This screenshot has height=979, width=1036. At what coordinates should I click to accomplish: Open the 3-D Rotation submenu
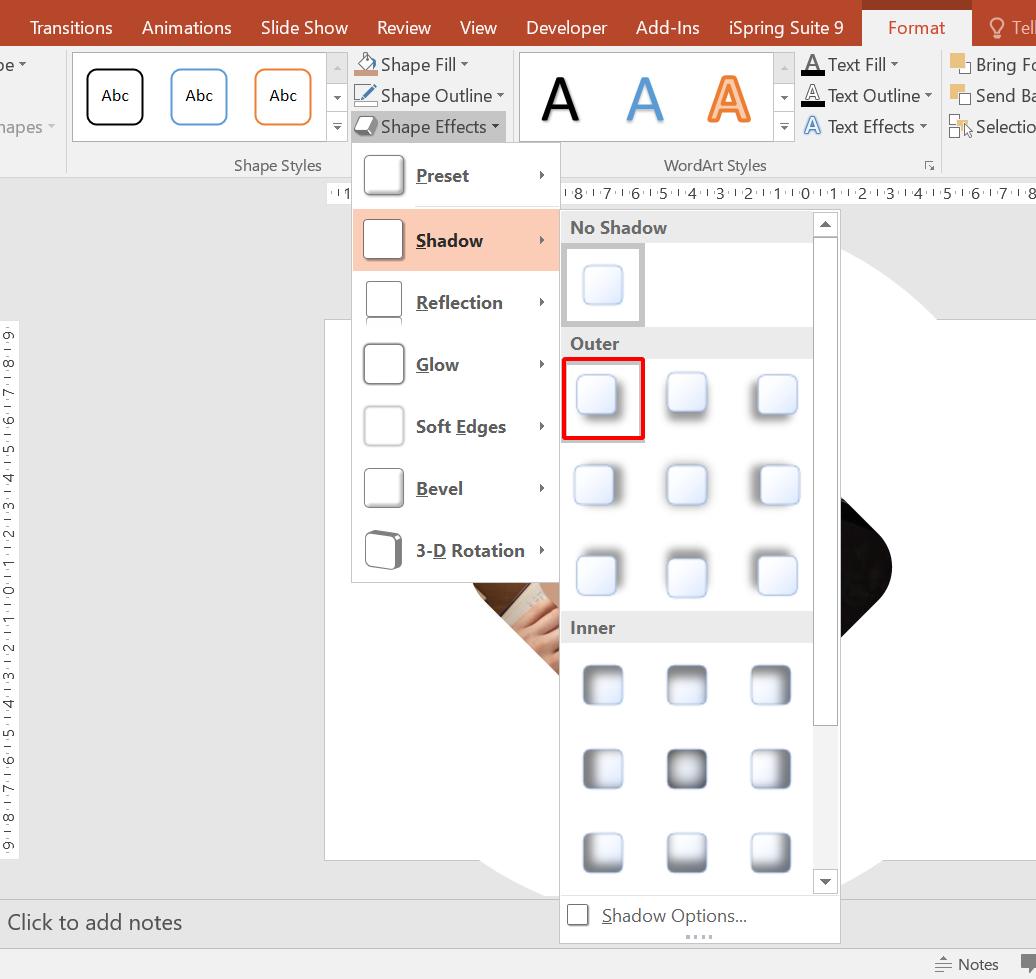click(x=470, y=550)
